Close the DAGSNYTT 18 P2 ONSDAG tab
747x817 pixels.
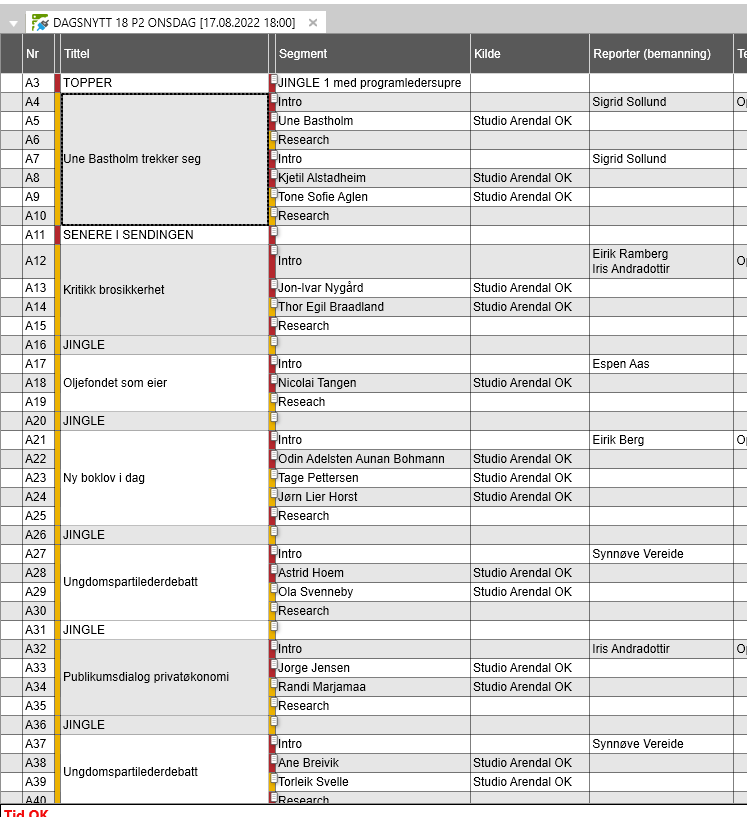click(x=313, y=22)
